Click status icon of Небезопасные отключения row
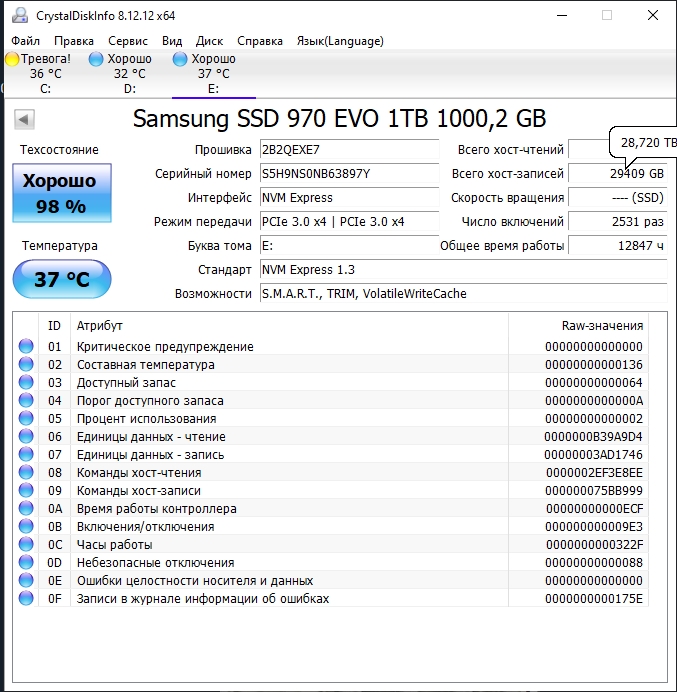The height and width of the screenshot is (692, 677). coord(26,563)
